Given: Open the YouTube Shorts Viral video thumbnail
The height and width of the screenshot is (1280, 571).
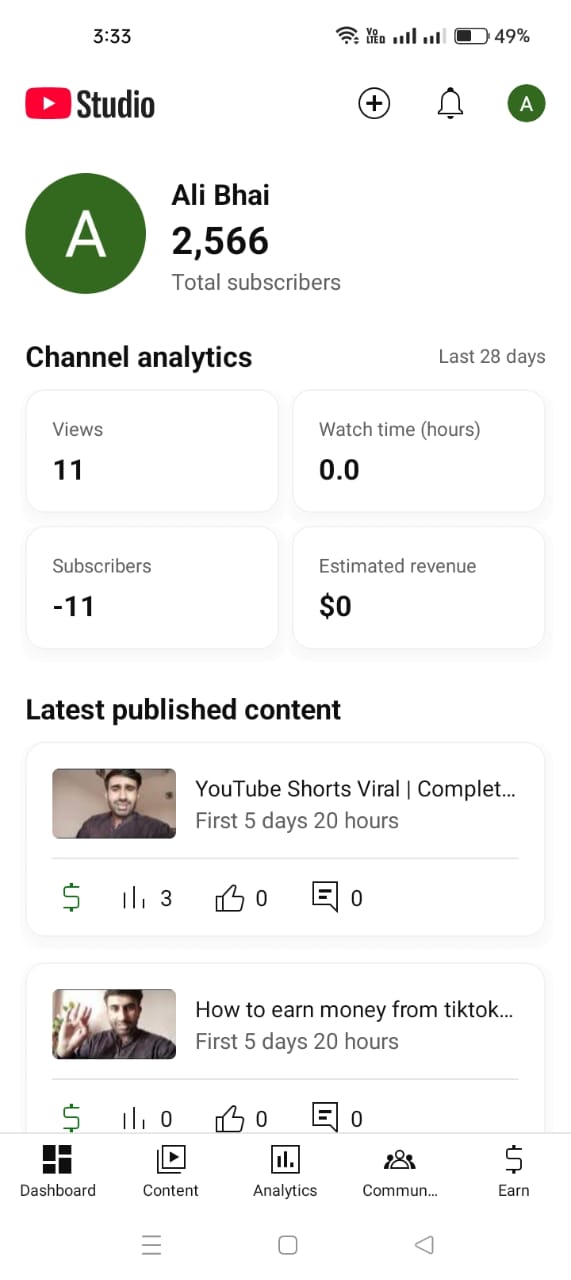Looking at the screenshot, I should coord(114,803).
